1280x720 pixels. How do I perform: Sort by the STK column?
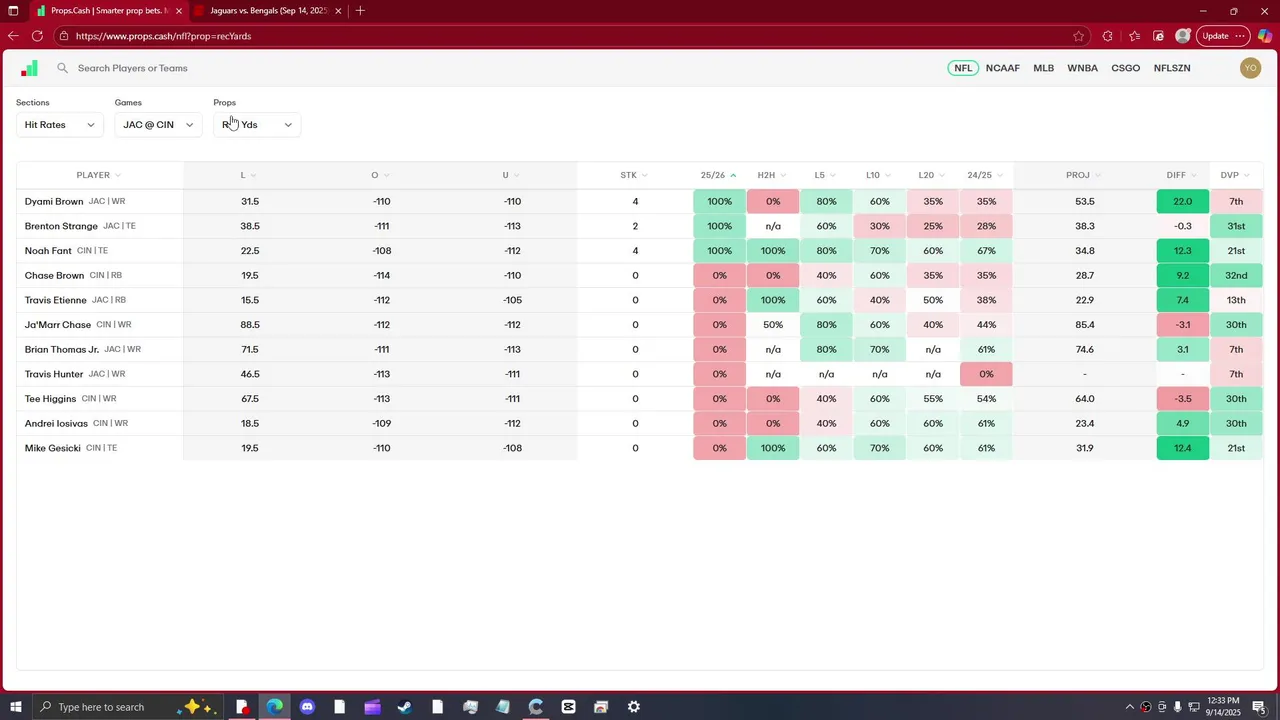(x=634, y=175)
